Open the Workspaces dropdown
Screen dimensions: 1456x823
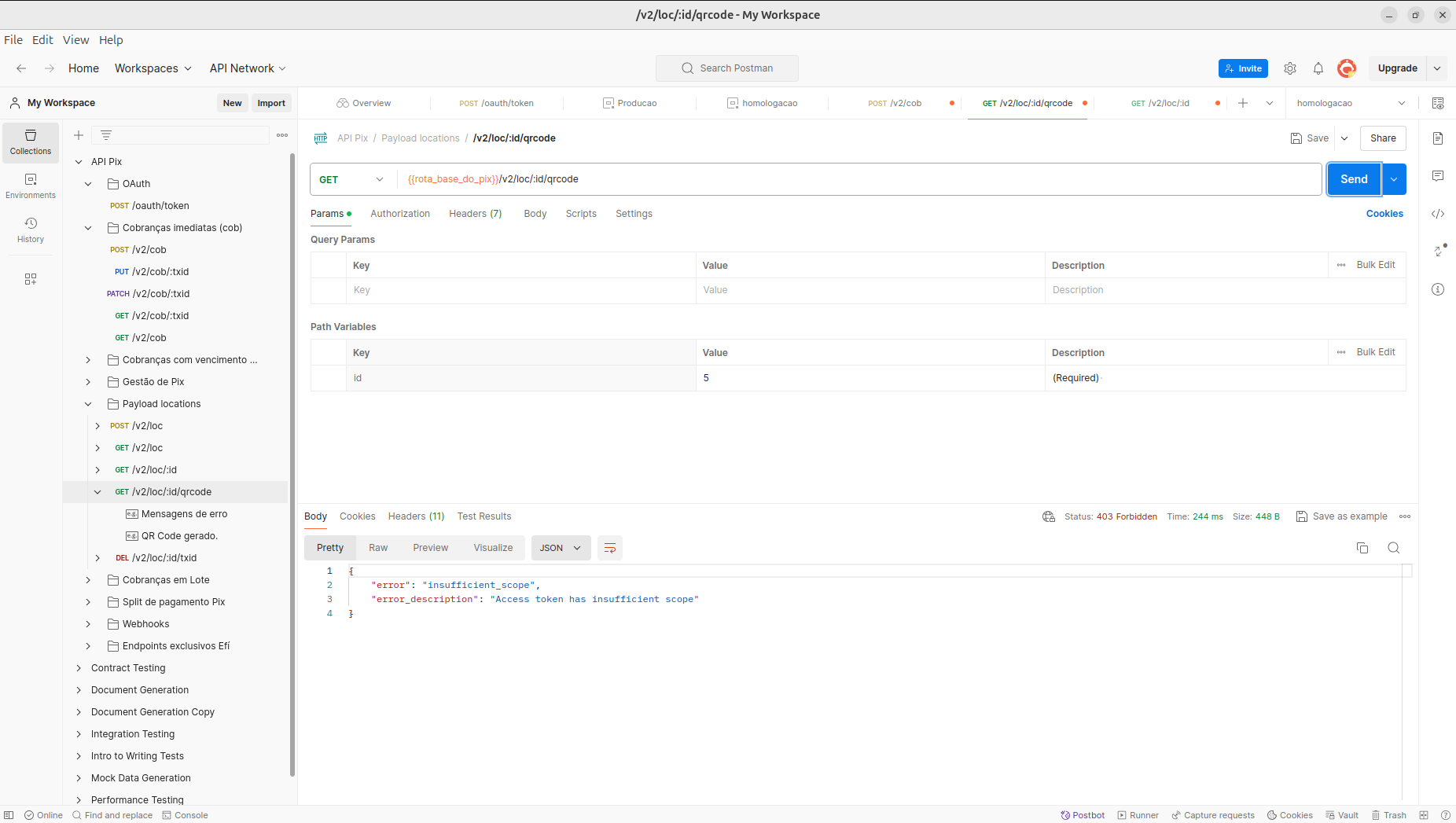[153, 68]
